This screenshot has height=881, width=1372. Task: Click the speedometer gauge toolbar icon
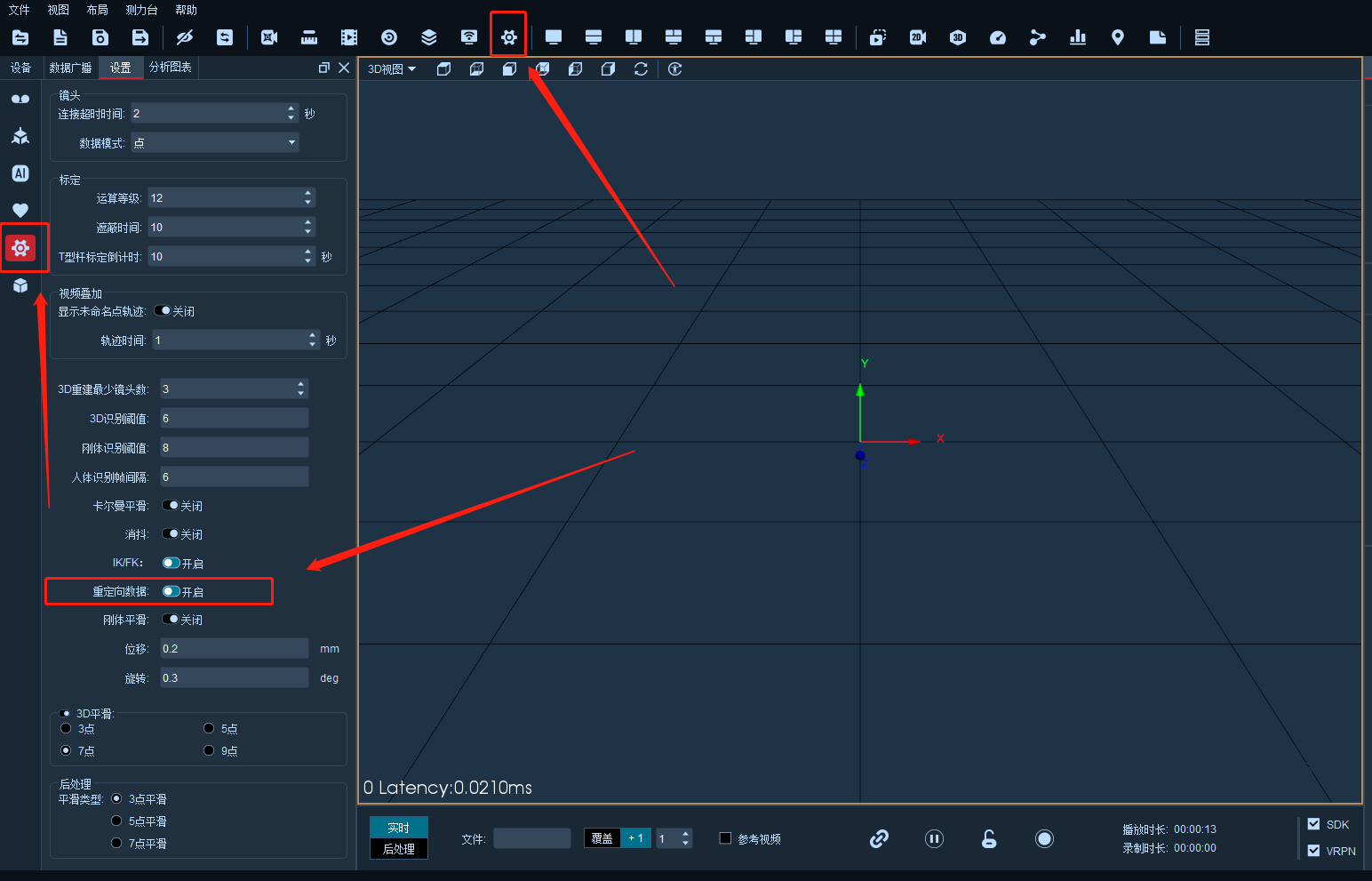pyautogui.click(x=998, y=37)
